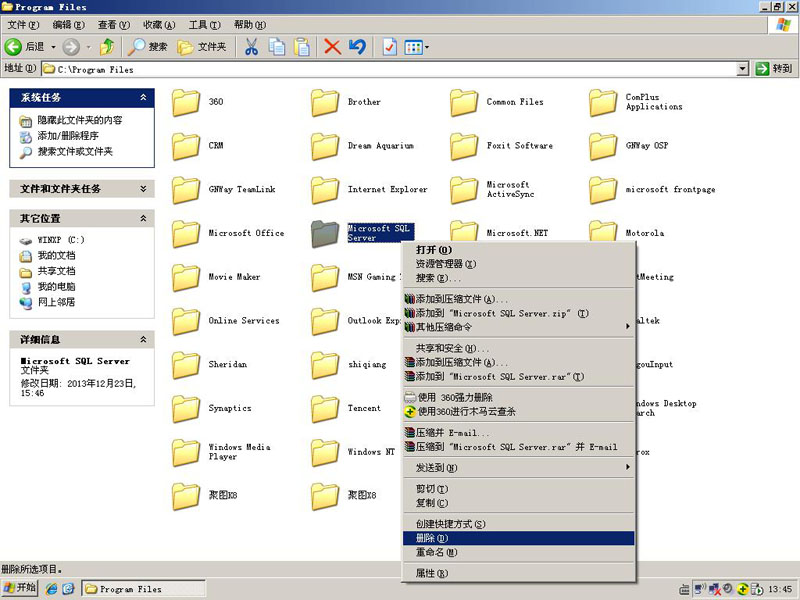Expand the address bar dropdown arrow
The height and width of the screenshot is (600, 800).
coord(742,69)
